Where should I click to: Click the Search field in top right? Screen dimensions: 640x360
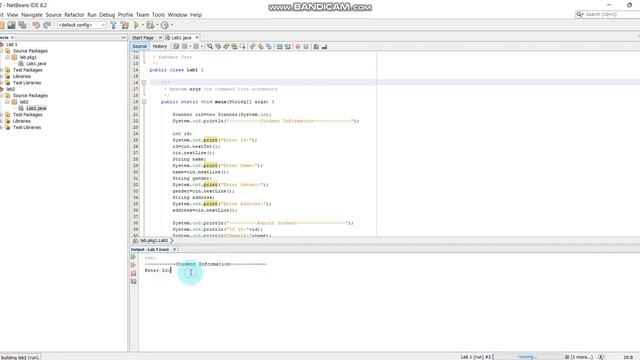pos(608,14)
